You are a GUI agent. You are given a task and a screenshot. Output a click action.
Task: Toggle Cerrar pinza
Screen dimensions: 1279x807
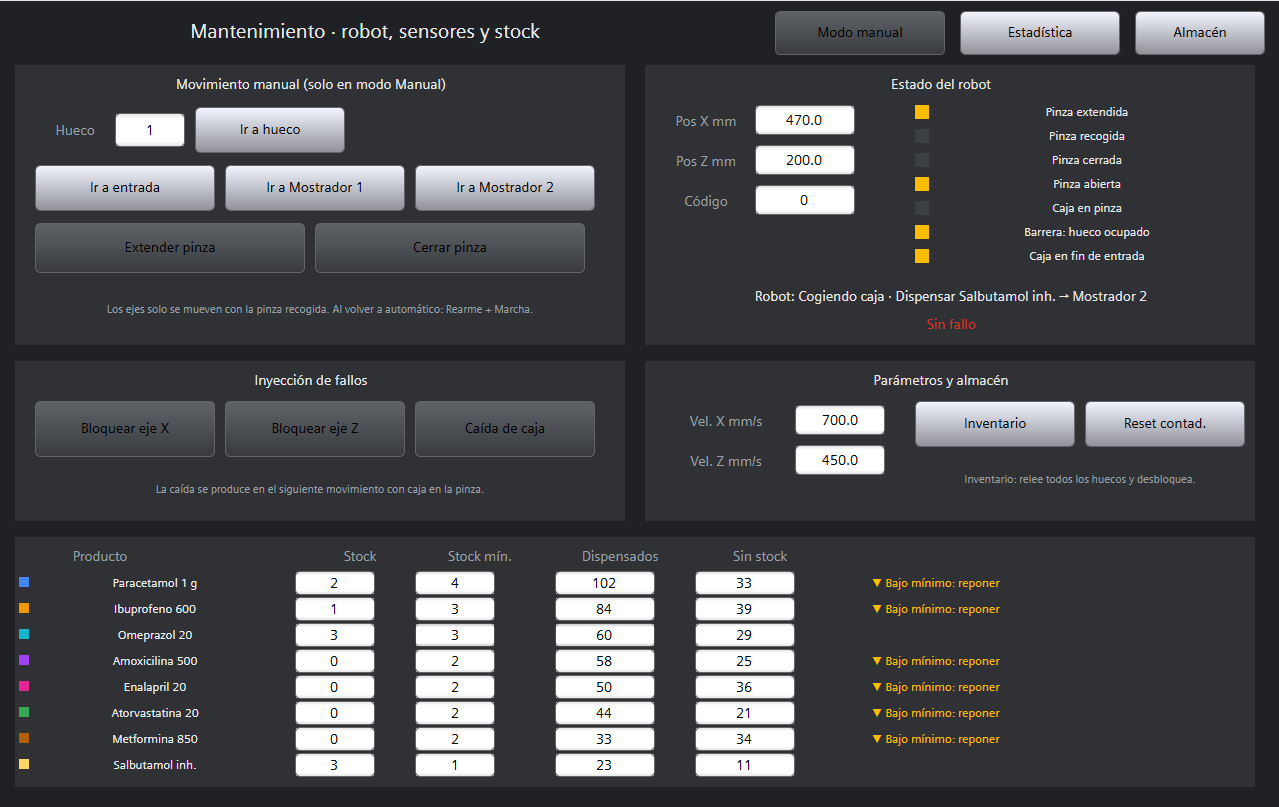pos(450,248)
